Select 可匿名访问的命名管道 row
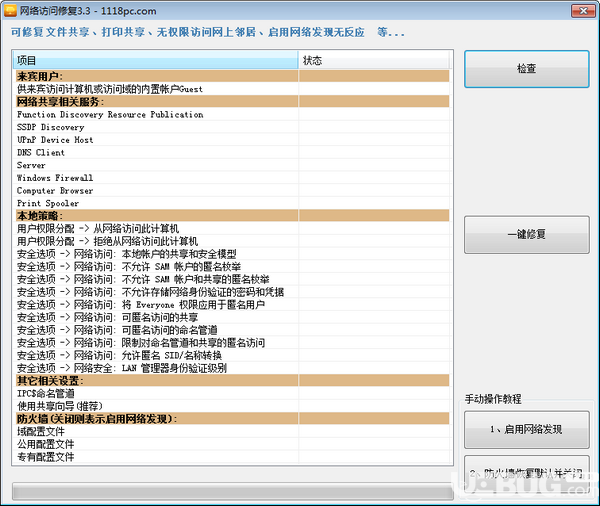 click(232, 330)
